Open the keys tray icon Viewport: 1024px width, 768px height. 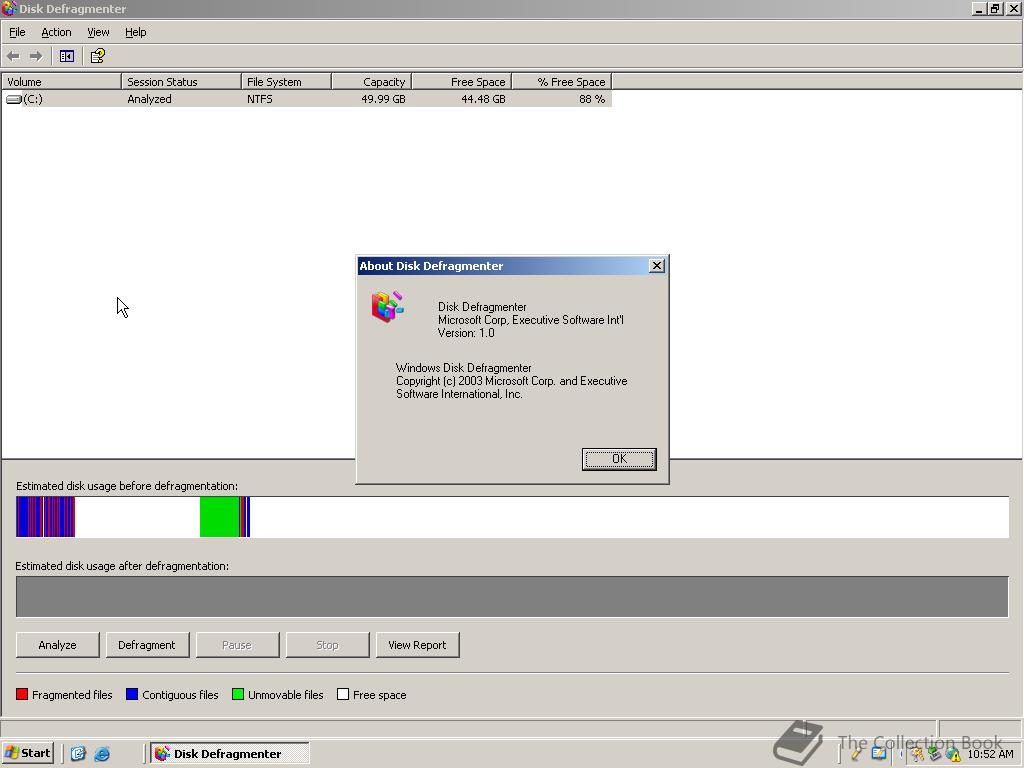(918, 755)
